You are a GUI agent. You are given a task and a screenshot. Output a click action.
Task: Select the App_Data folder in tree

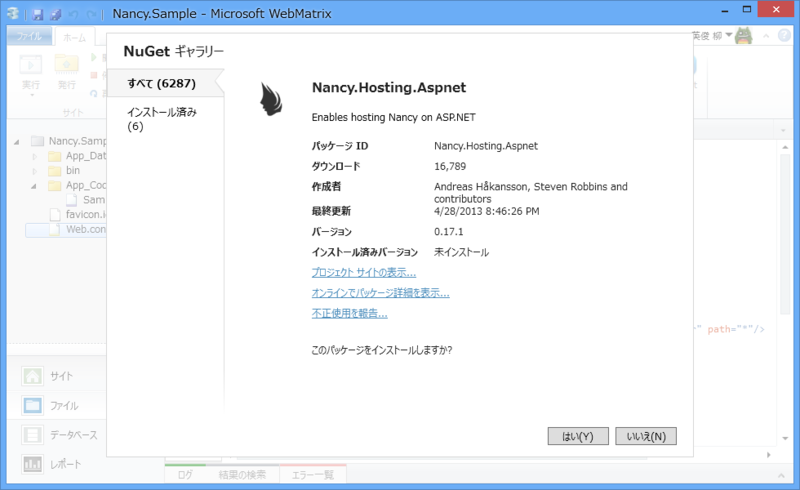pyautogui.click(x=86, y=156)
